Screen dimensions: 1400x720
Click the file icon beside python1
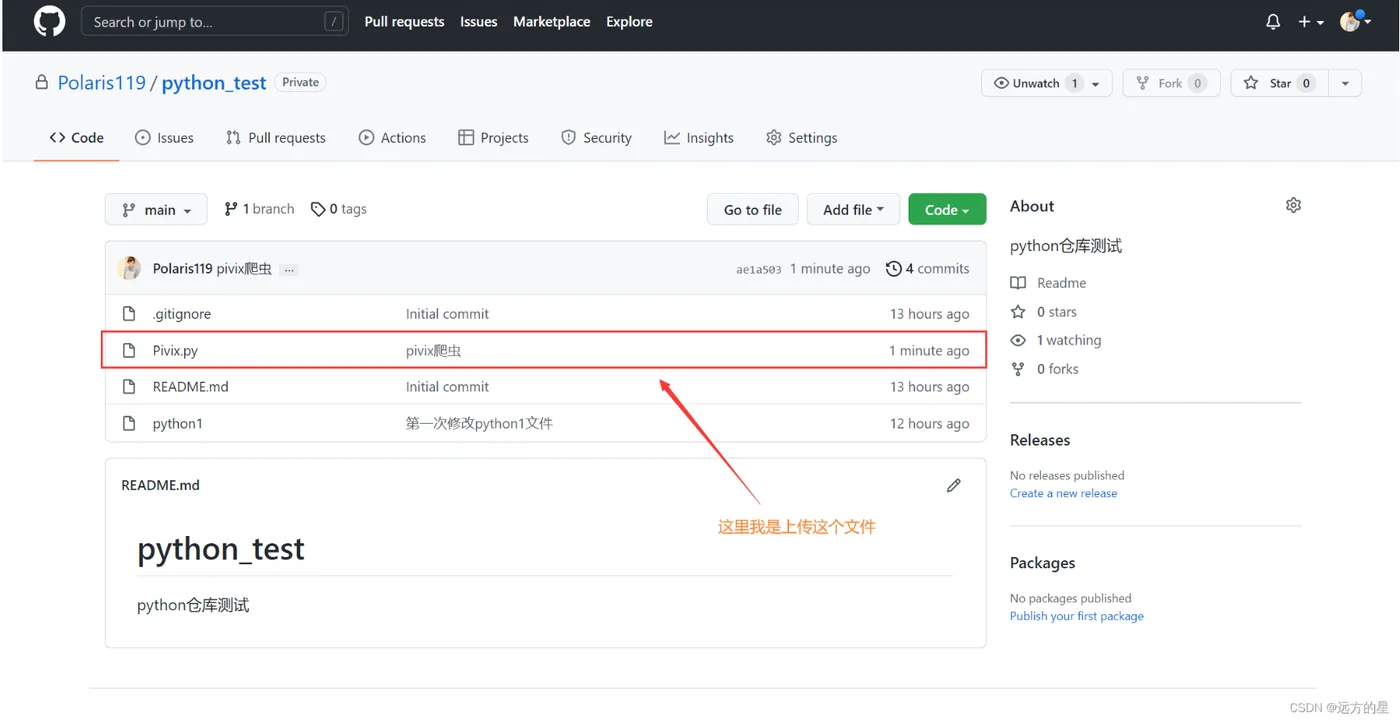(129, 423)
